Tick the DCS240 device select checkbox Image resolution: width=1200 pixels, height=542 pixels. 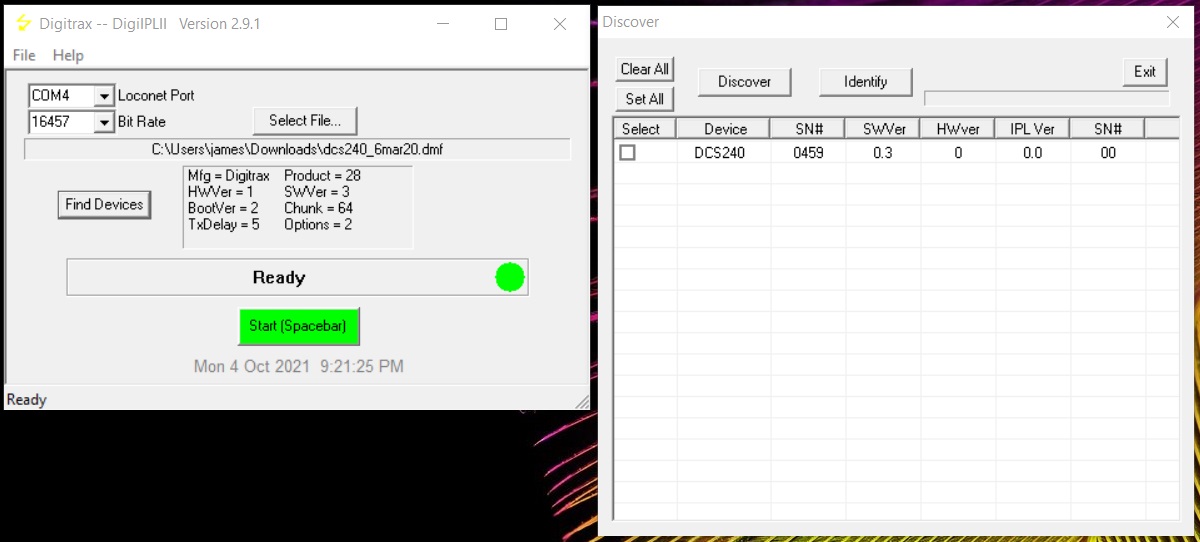click(x=627, y=153)
